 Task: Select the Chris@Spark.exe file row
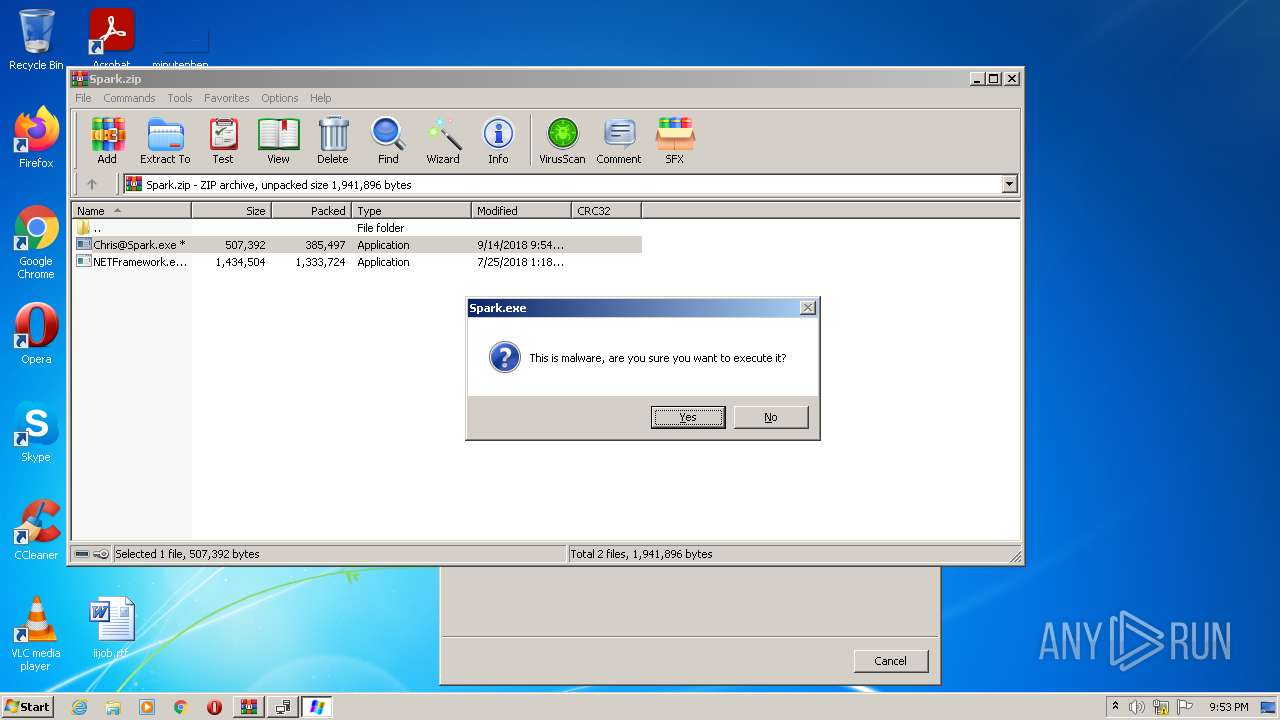[357, 245]
